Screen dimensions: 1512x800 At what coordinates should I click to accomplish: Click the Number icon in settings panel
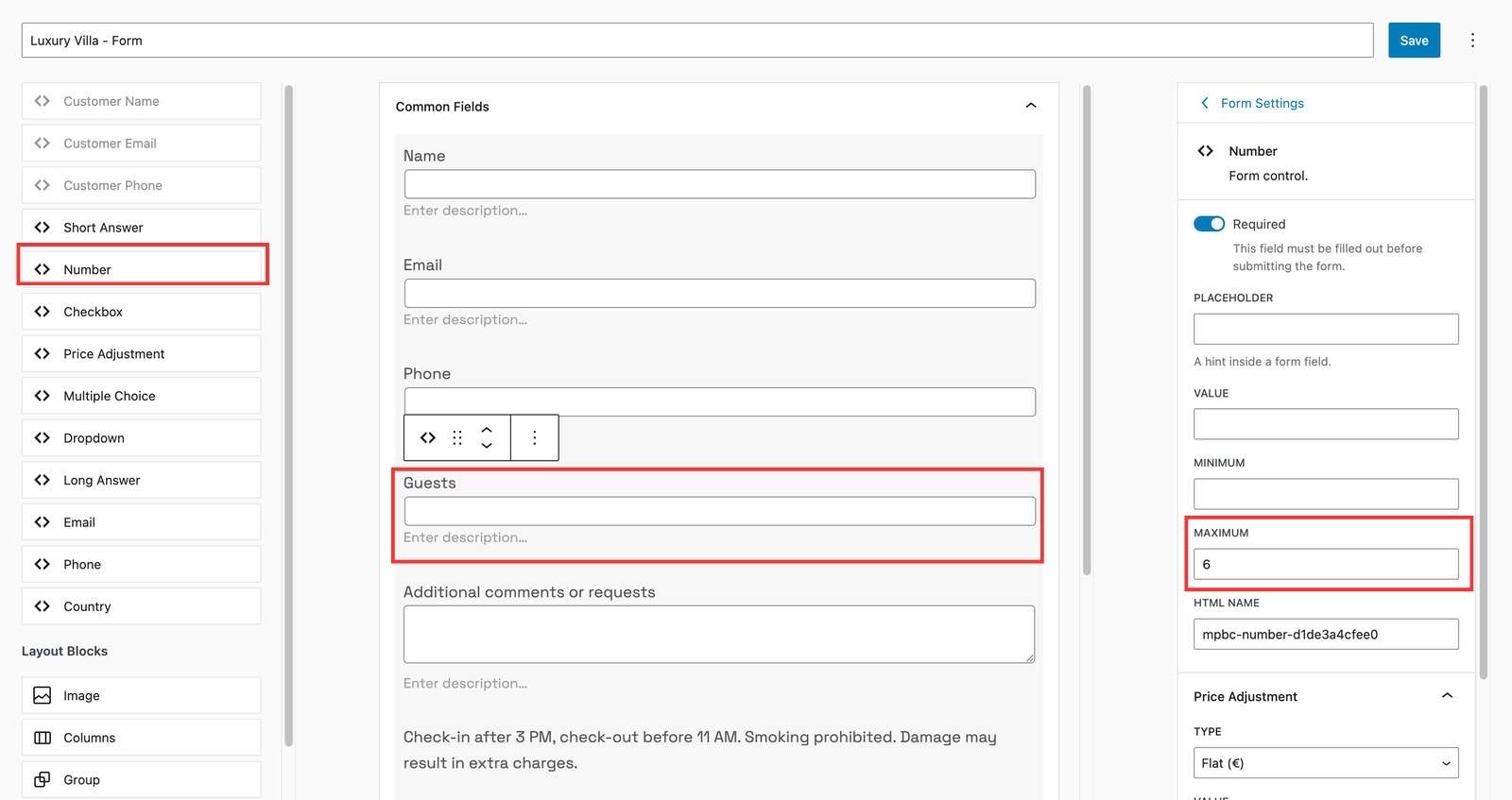click(x=1205, y=151)
